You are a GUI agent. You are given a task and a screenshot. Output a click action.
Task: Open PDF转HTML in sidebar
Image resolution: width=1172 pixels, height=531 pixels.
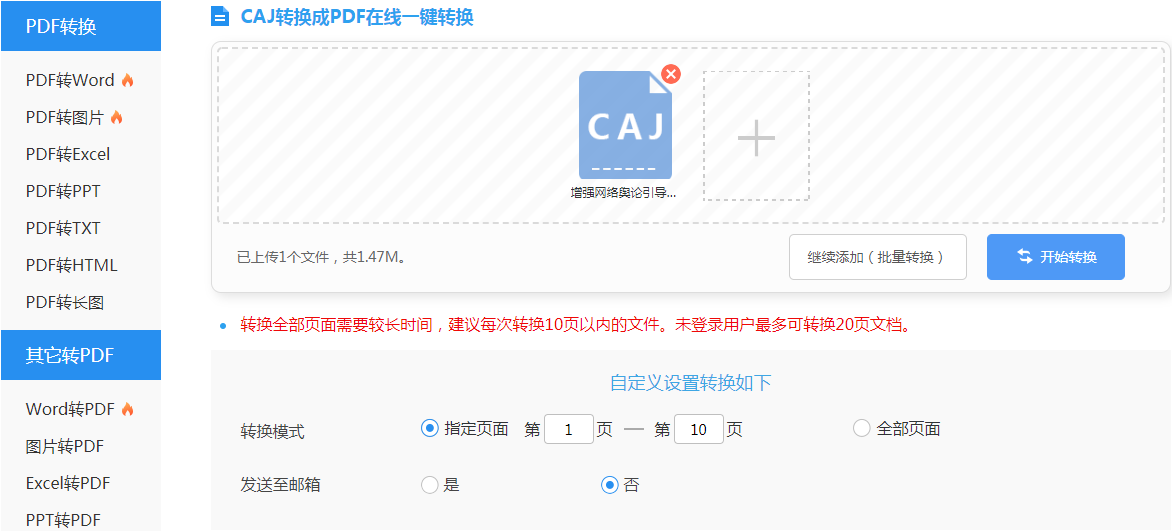tap(71, 266)
